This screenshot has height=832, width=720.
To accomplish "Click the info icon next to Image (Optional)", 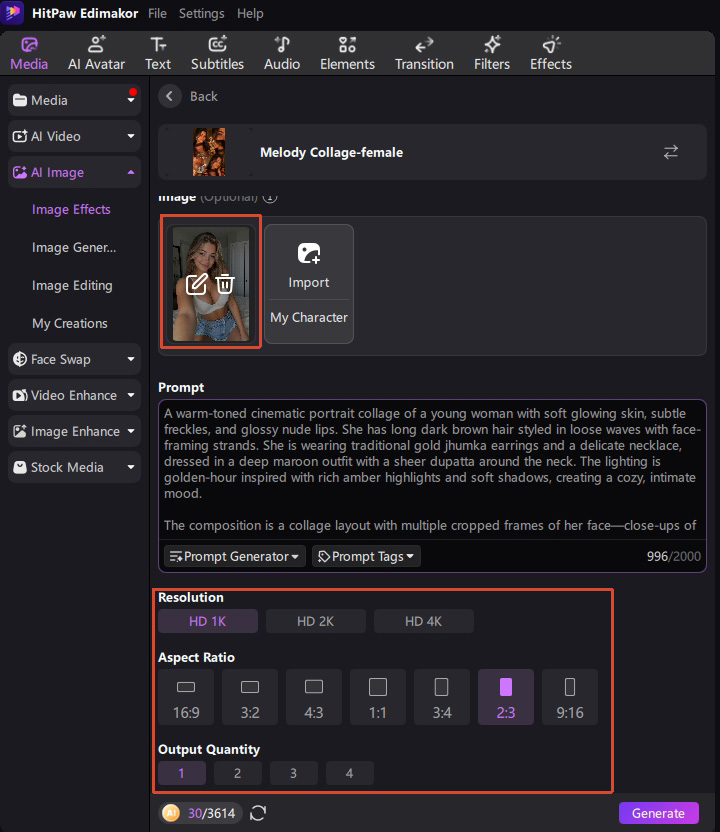I will pyautogui.click(x=270, y=197).
